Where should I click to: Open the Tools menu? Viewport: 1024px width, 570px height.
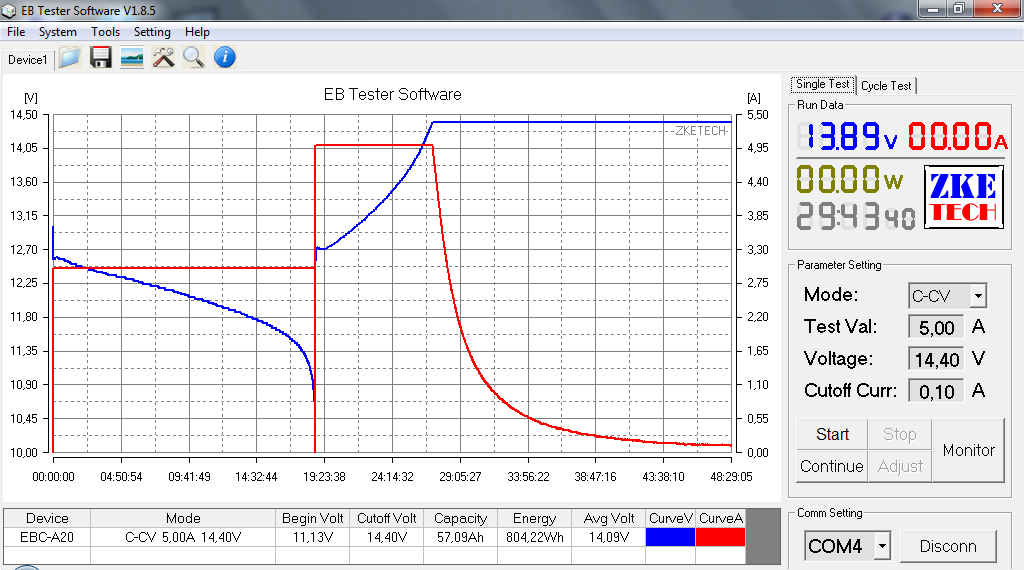(x=105, y=32)
